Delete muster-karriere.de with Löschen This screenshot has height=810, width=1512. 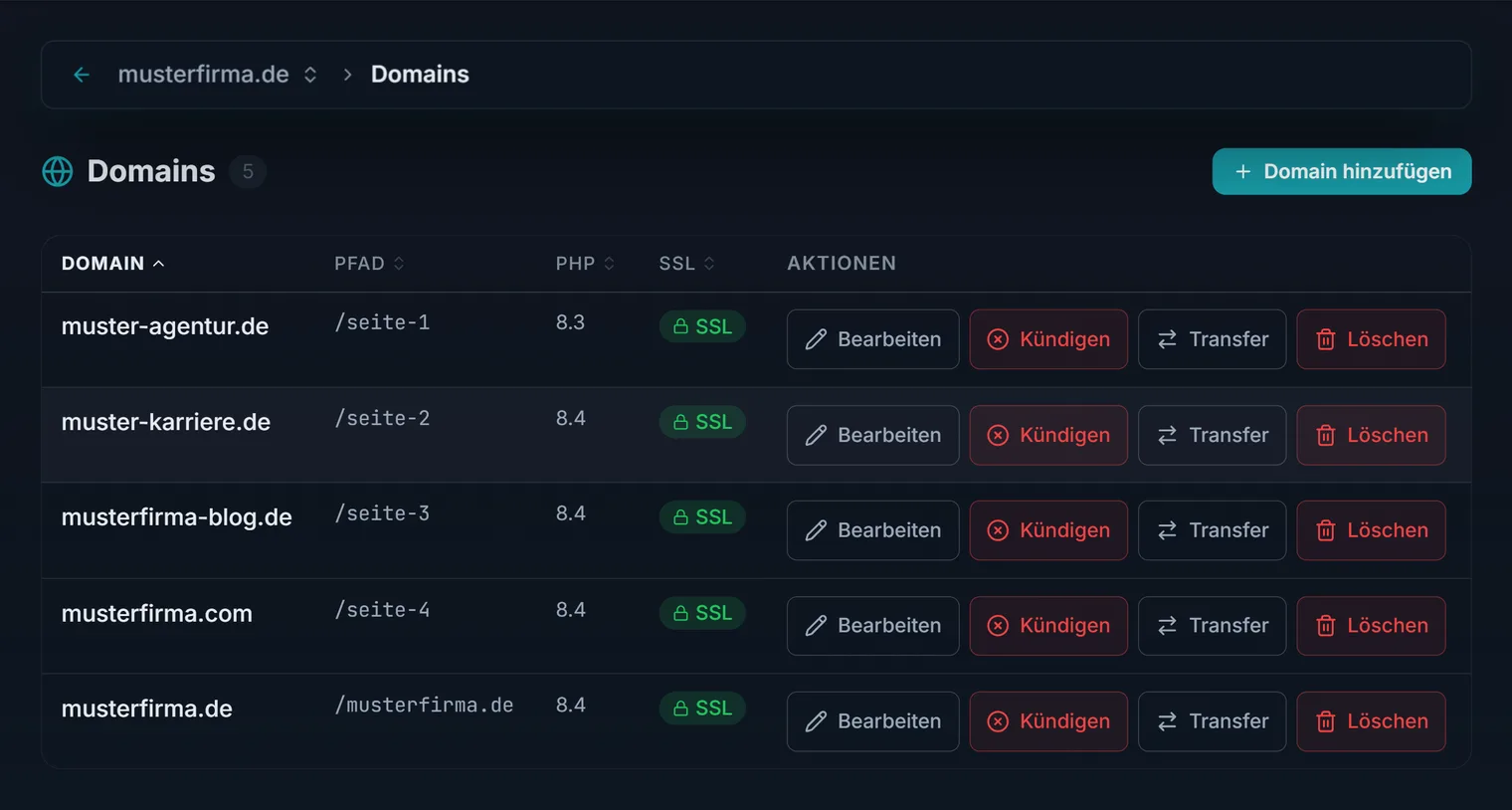pyautogui.click(x=1371, y=435)
